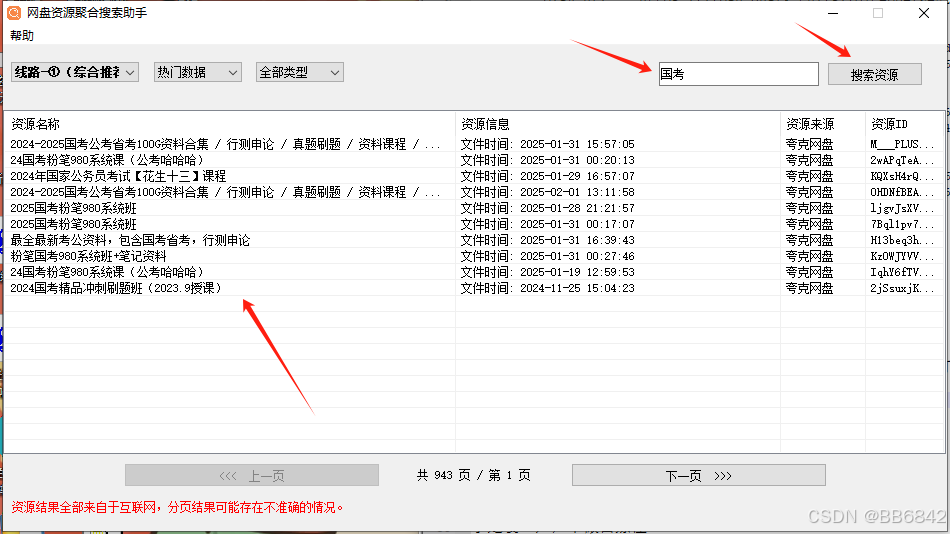This screenshot has width=950, height=534.
Task: Click 夸克网盘 source in the 冲刺刷题班 row
Action: (809, 288)
